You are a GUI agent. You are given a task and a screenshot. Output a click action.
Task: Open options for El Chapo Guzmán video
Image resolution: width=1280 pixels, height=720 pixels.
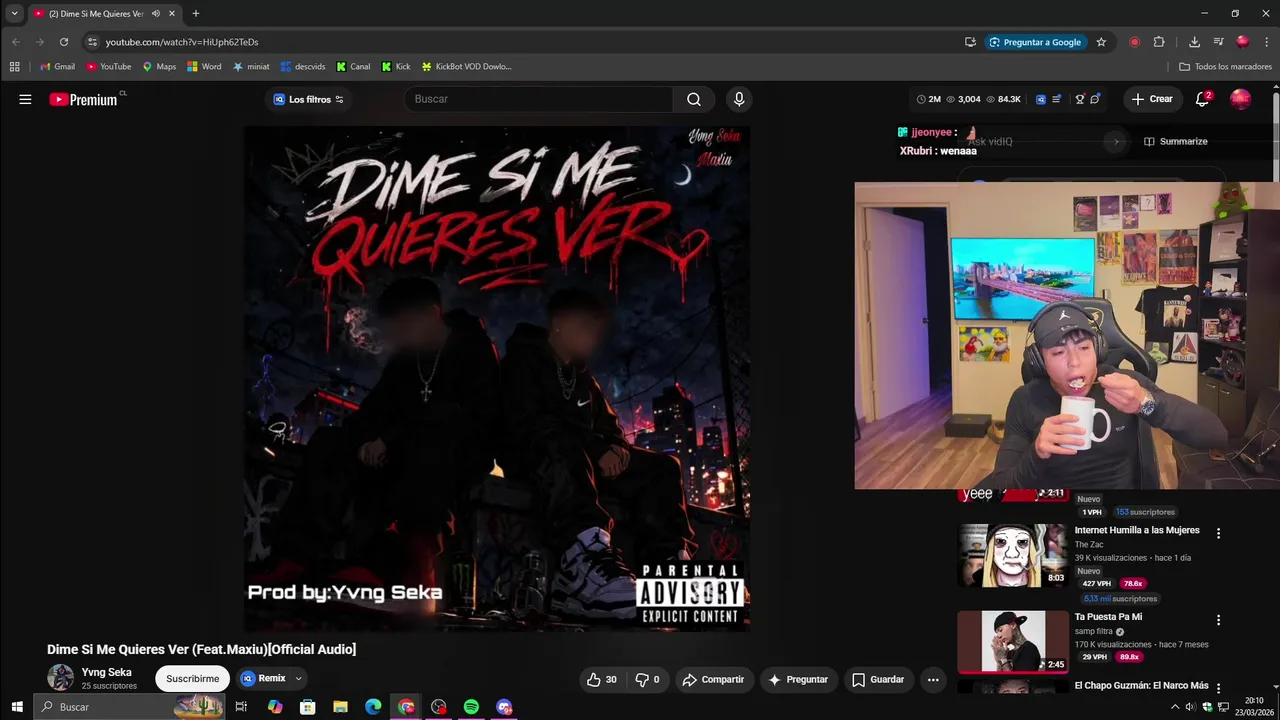[x=1218, y=688]
